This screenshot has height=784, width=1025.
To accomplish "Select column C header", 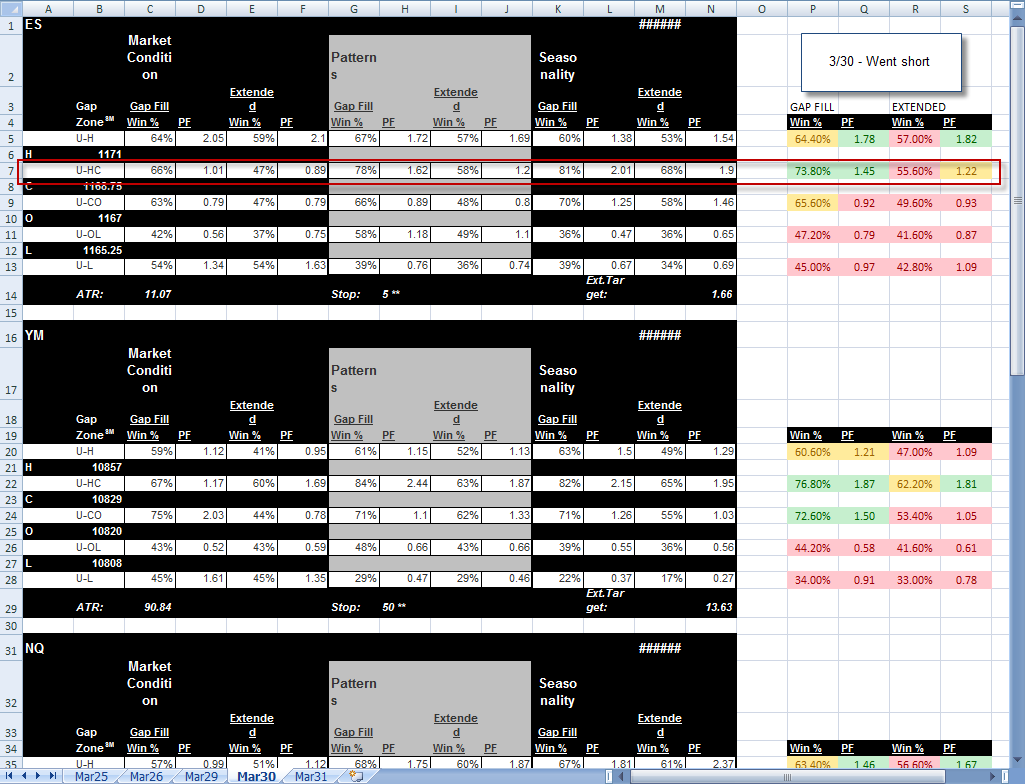I will [x=150, y=9].
